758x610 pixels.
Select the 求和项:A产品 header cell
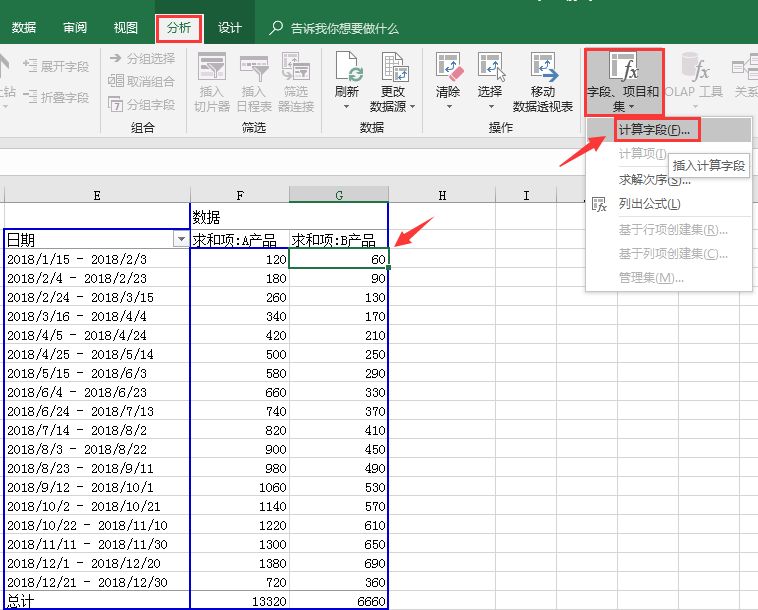[240, 239]
